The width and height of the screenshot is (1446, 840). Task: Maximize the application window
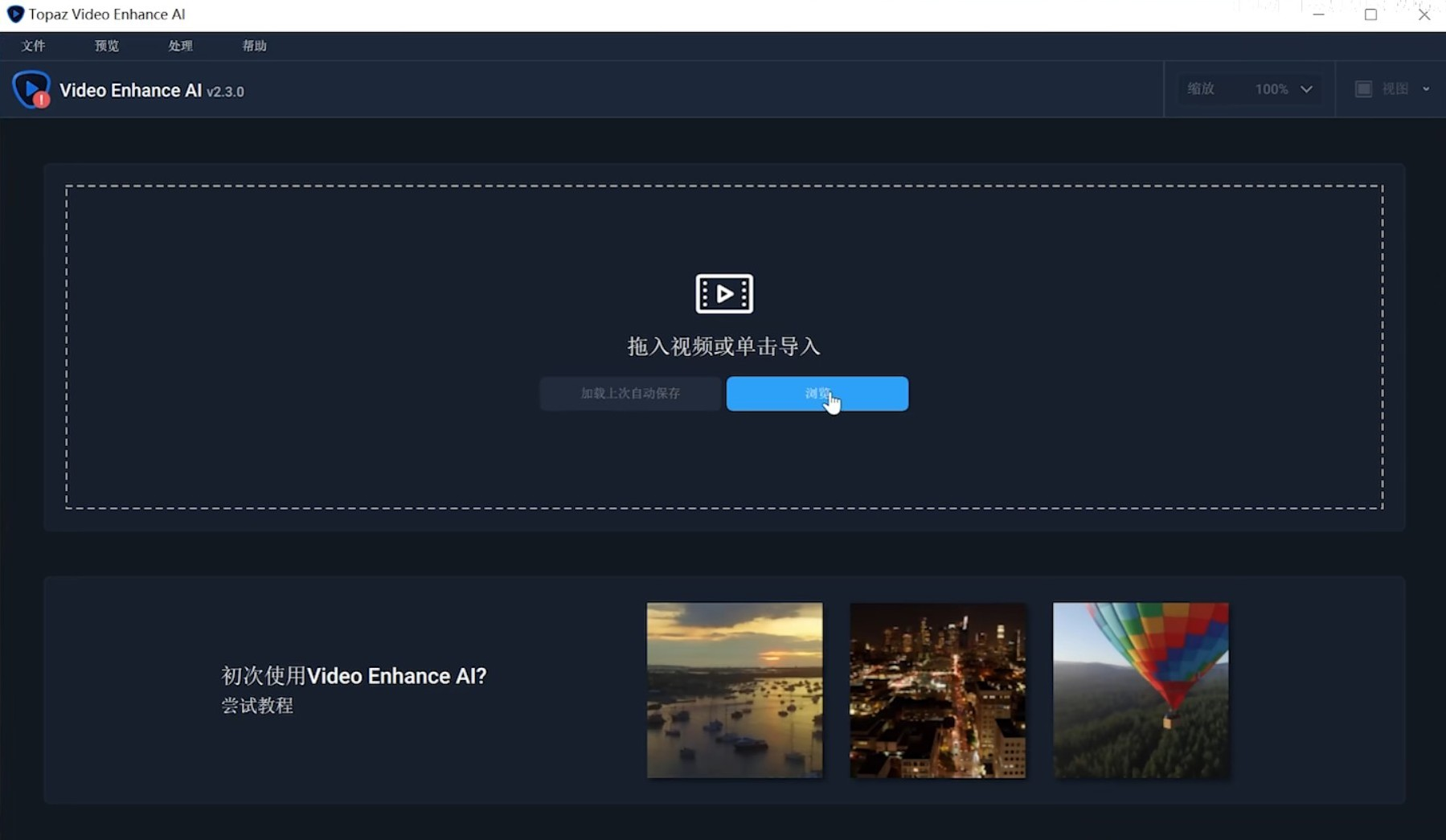click(x=1370, y=14)
